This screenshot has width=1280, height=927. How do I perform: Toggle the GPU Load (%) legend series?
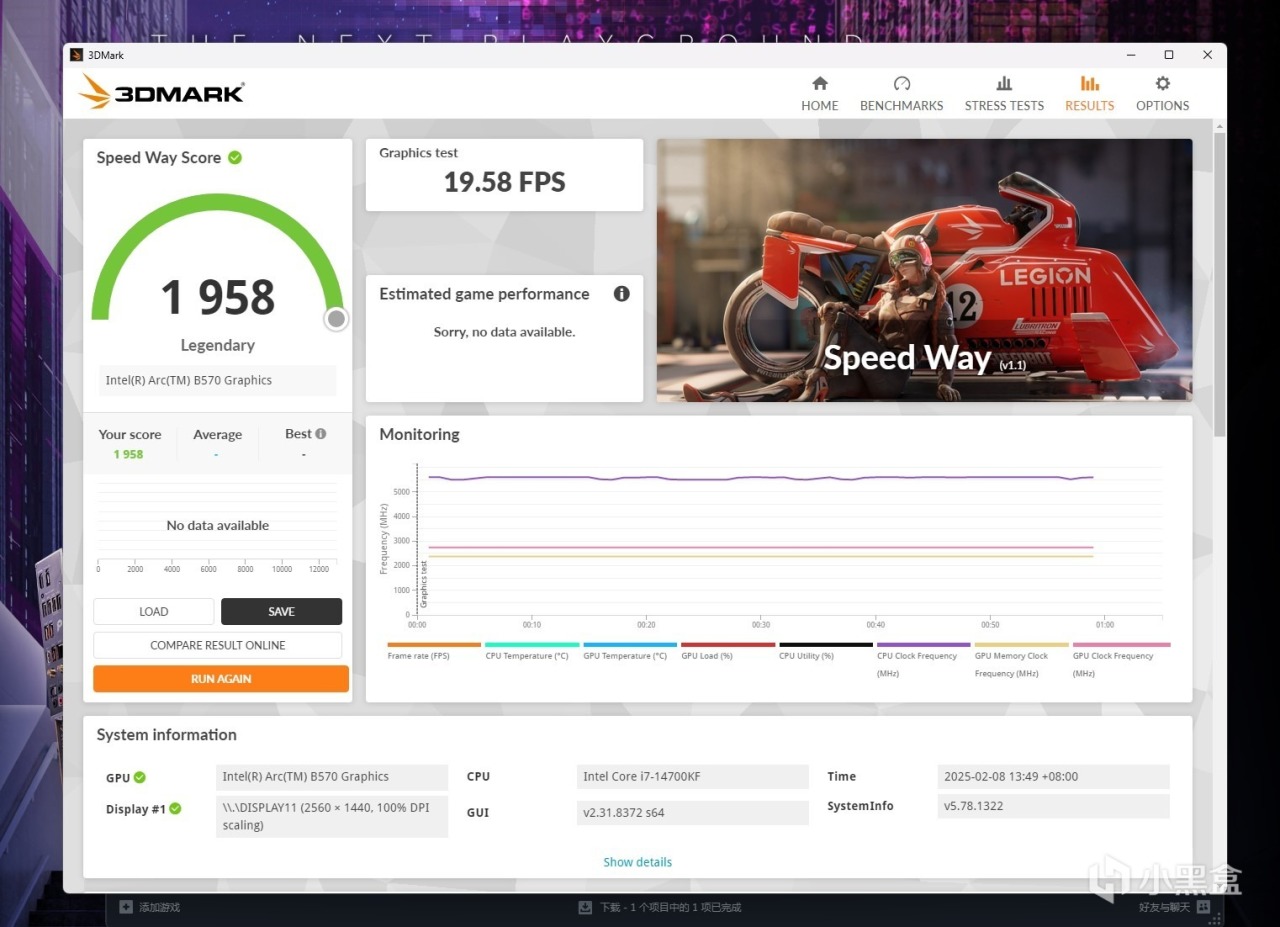point(728,651)
